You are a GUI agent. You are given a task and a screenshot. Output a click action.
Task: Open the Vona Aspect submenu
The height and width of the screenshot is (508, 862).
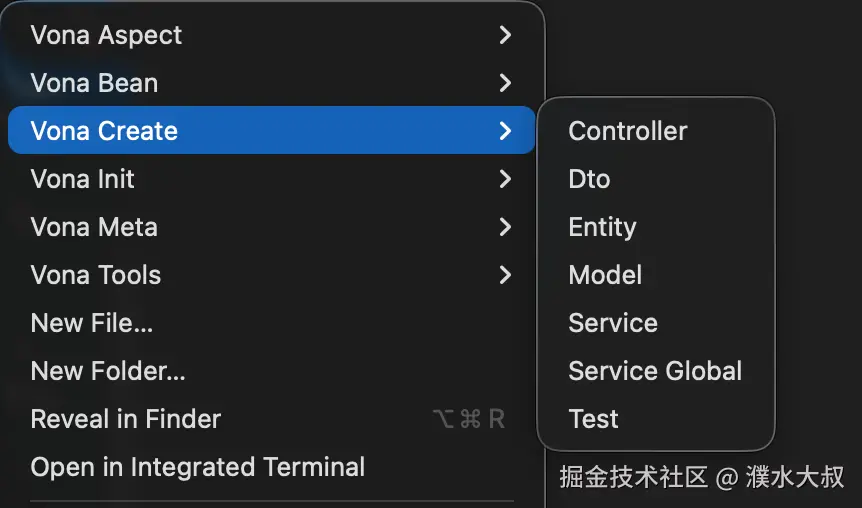(x=106, y=35)
